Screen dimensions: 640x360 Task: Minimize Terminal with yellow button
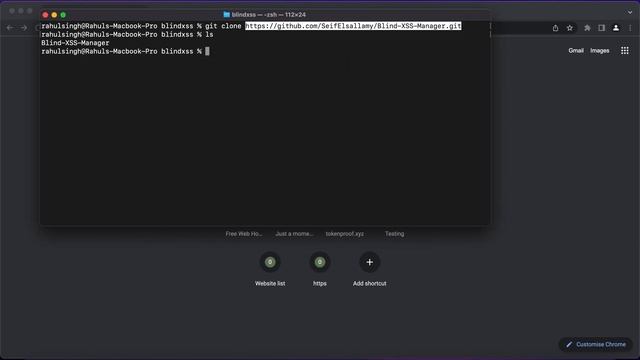[x=54, y=15]
